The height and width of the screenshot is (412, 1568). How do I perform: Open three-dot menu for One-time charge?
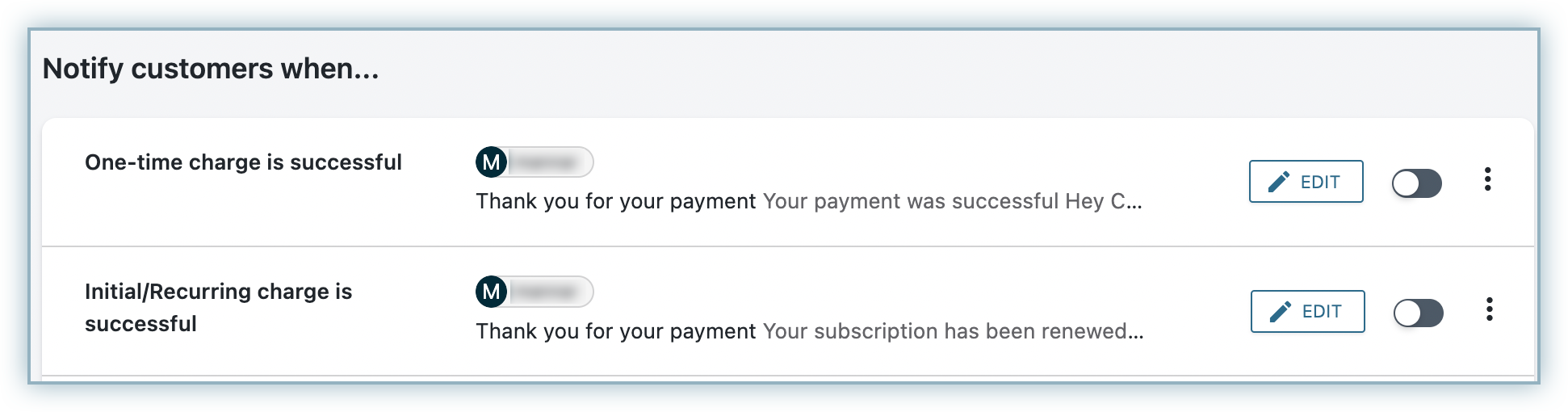point(1487,179)
